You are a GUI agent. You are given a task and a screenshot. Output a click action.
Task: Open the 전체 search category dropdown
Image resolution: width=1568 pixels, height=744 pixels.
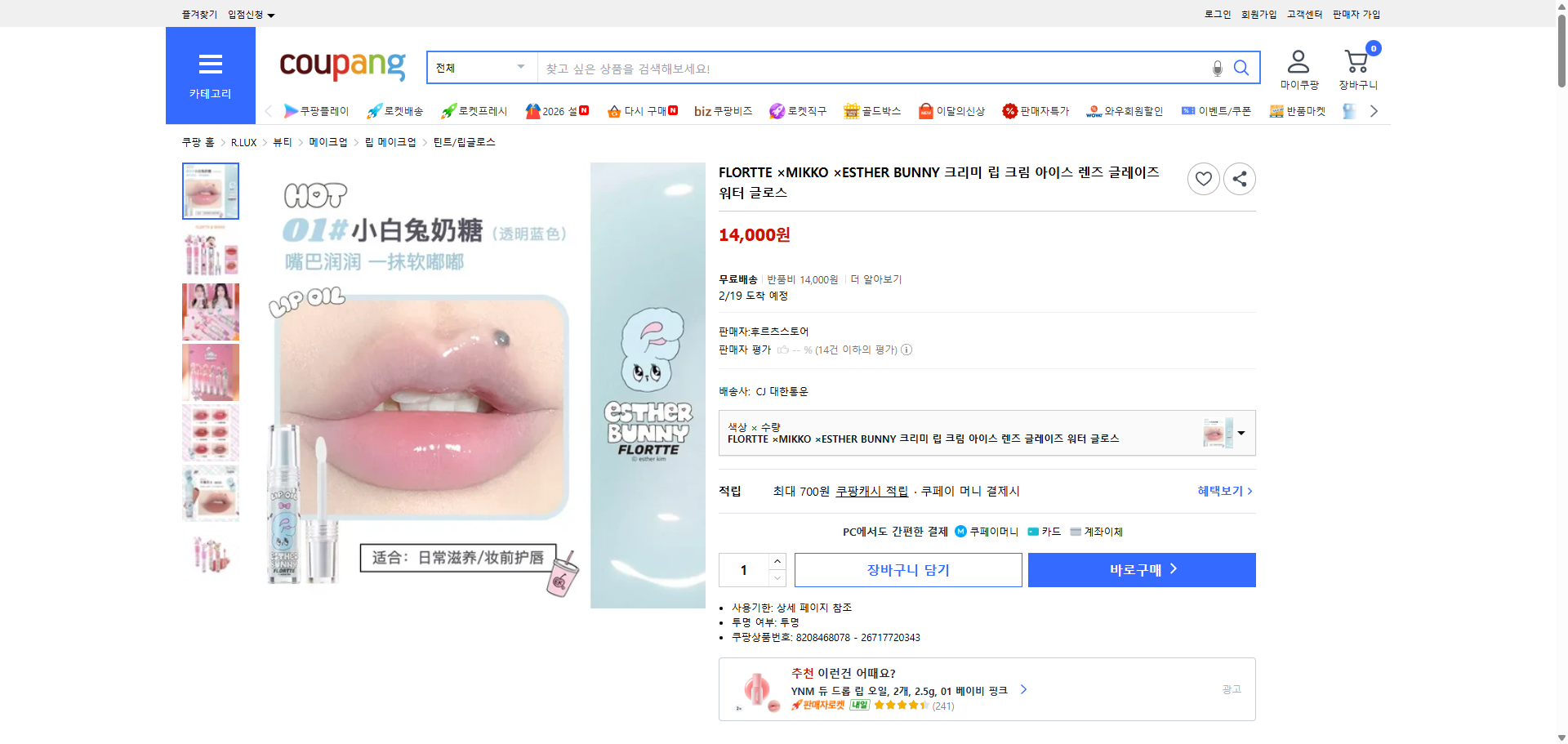(480, 68)
